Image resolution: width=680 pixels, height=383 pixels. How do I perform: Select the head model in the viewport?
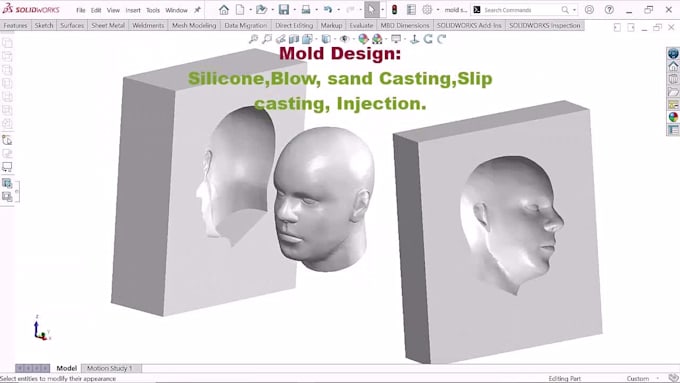323,199
